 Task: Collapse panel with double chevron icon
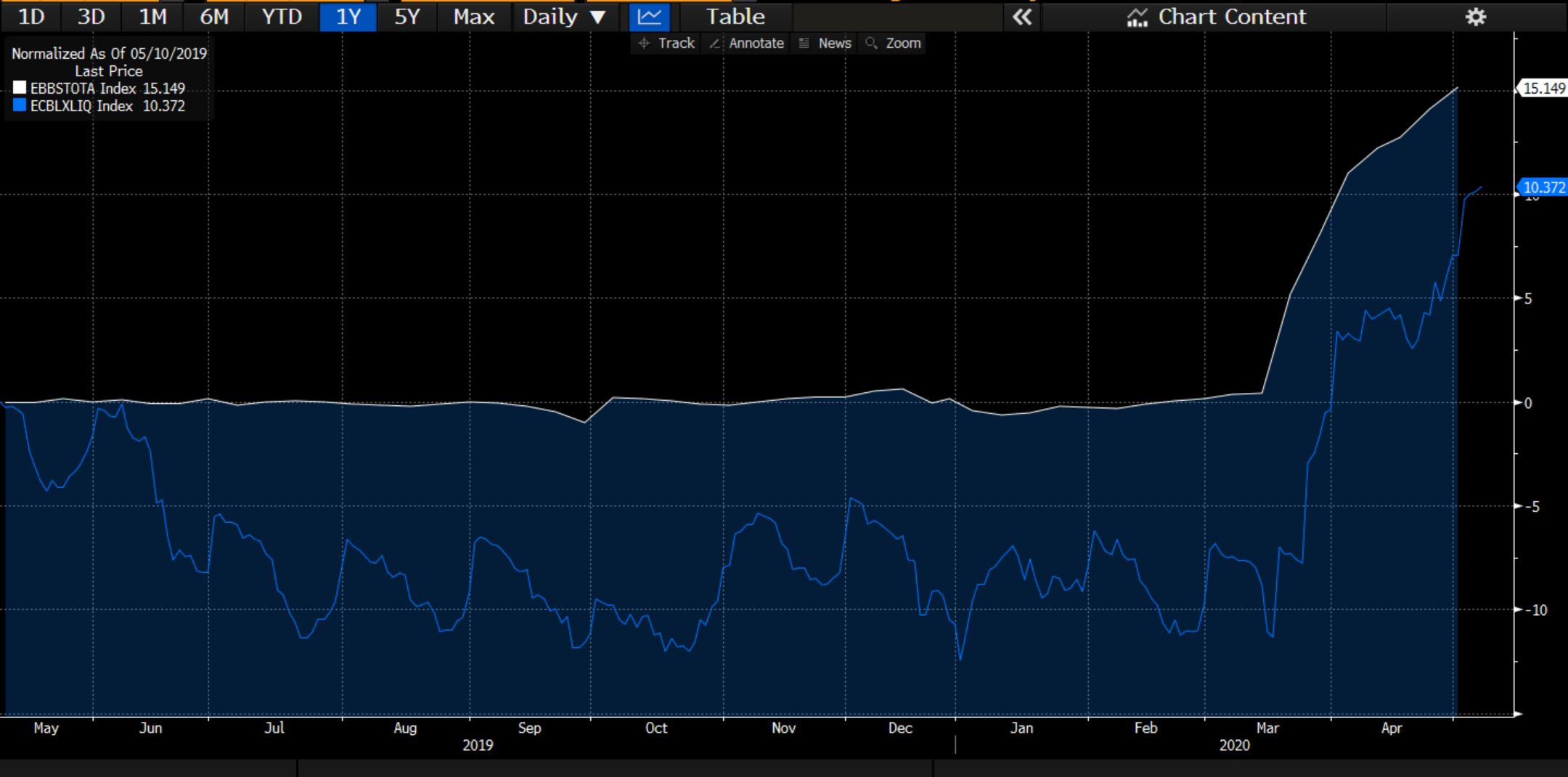pos(1022,16)
